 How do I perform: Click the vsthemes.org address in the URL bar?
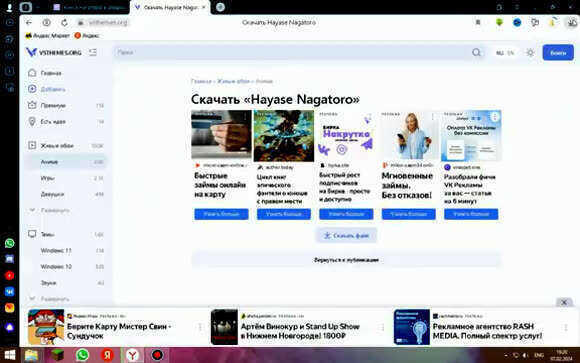(x=108, y=23)
